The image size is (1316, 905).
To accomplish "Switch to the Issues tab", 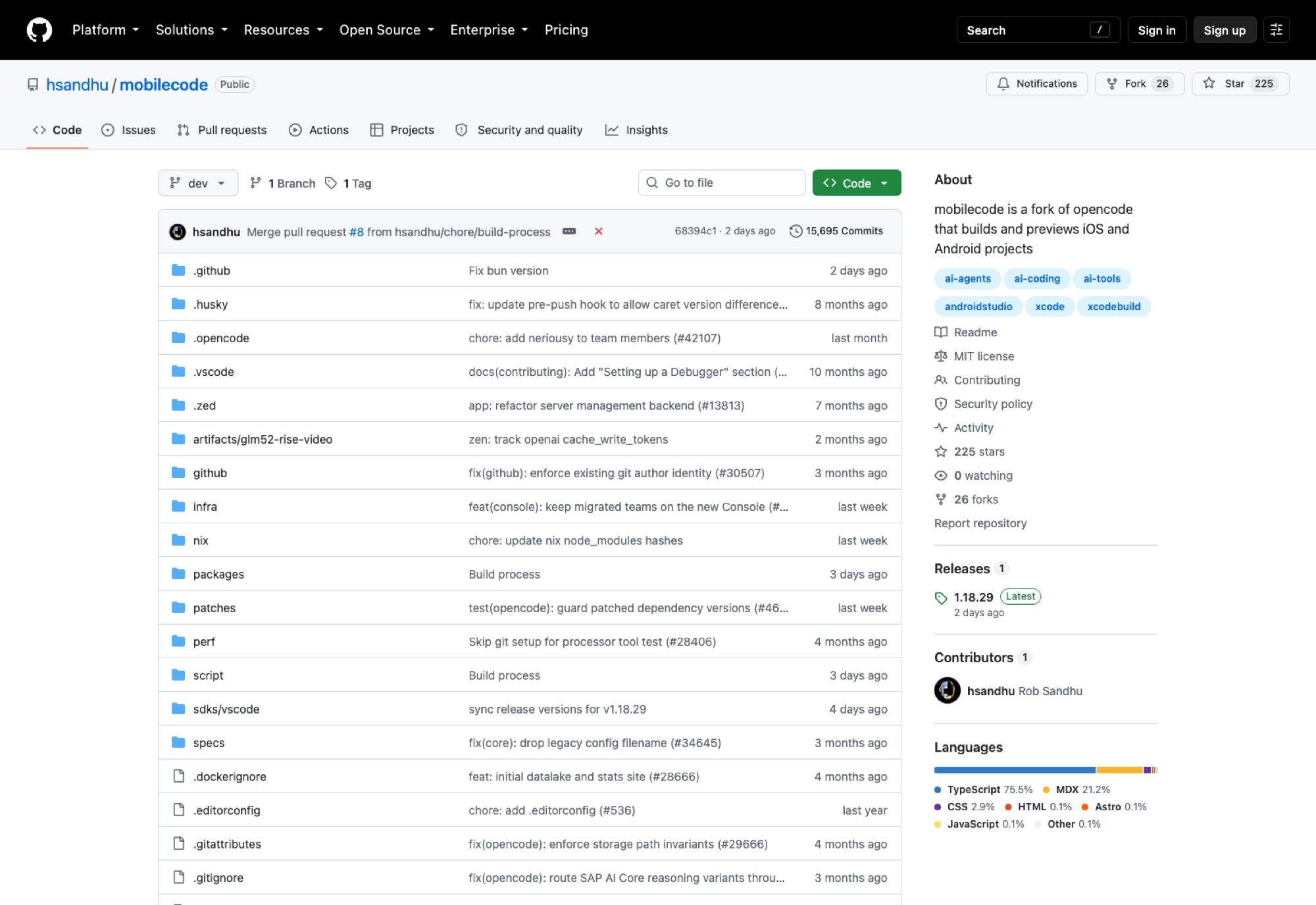I will coord(128,130).
